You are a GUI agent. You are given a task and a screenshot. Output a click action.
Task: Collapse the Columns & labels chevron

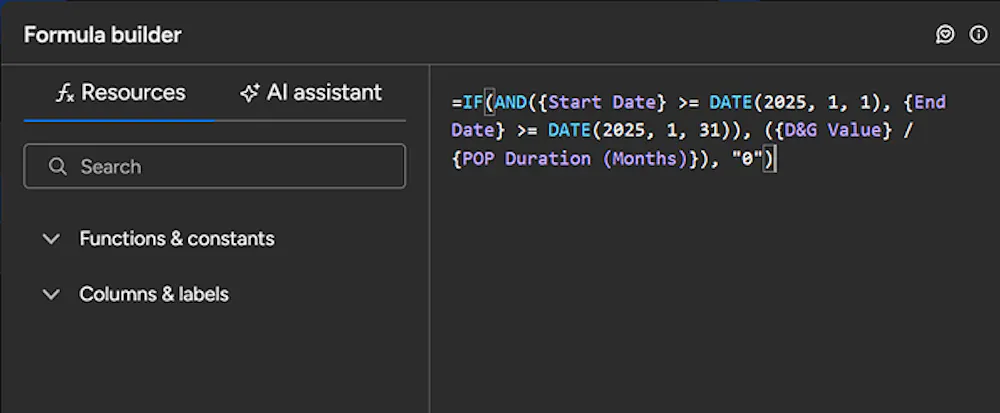point(50,294)
